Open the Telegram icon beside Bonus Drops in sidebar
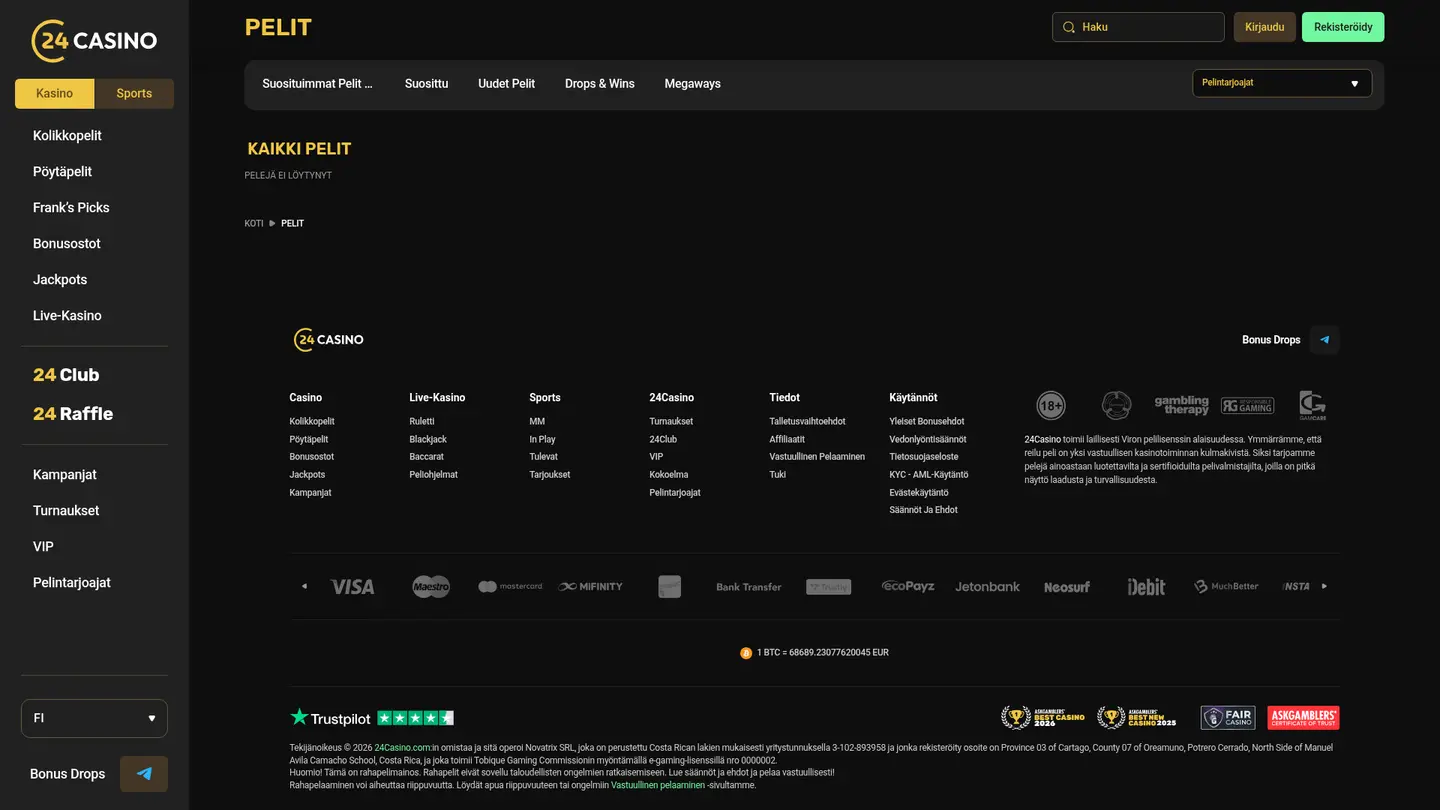Image resolution: width=1440 pixels, height=810 pixels. pyautogui.click(x=144, y=774)
